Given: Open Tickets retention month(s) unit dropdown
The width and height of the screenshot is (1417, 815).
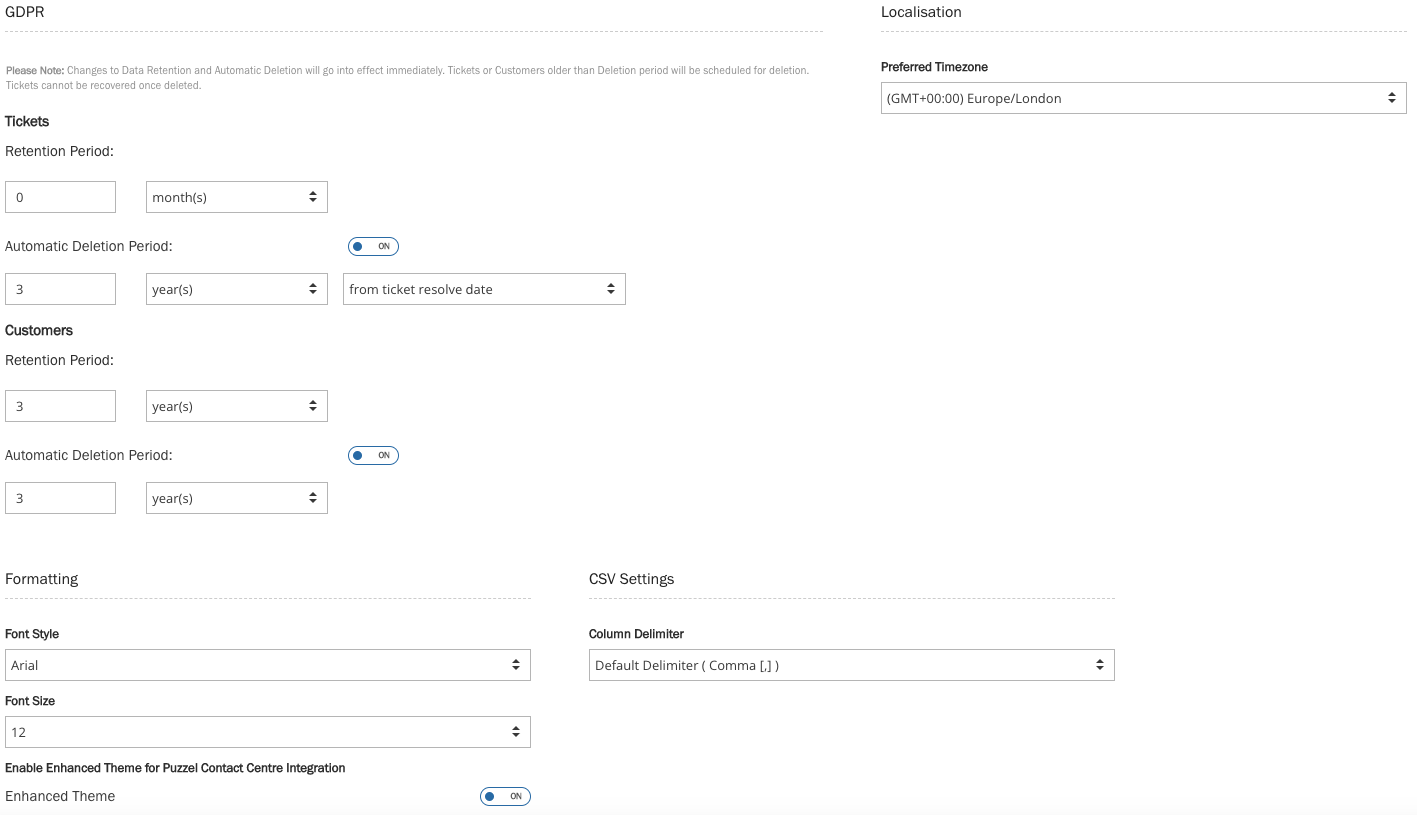Looking at the screenshot, I should pos(236,197).
